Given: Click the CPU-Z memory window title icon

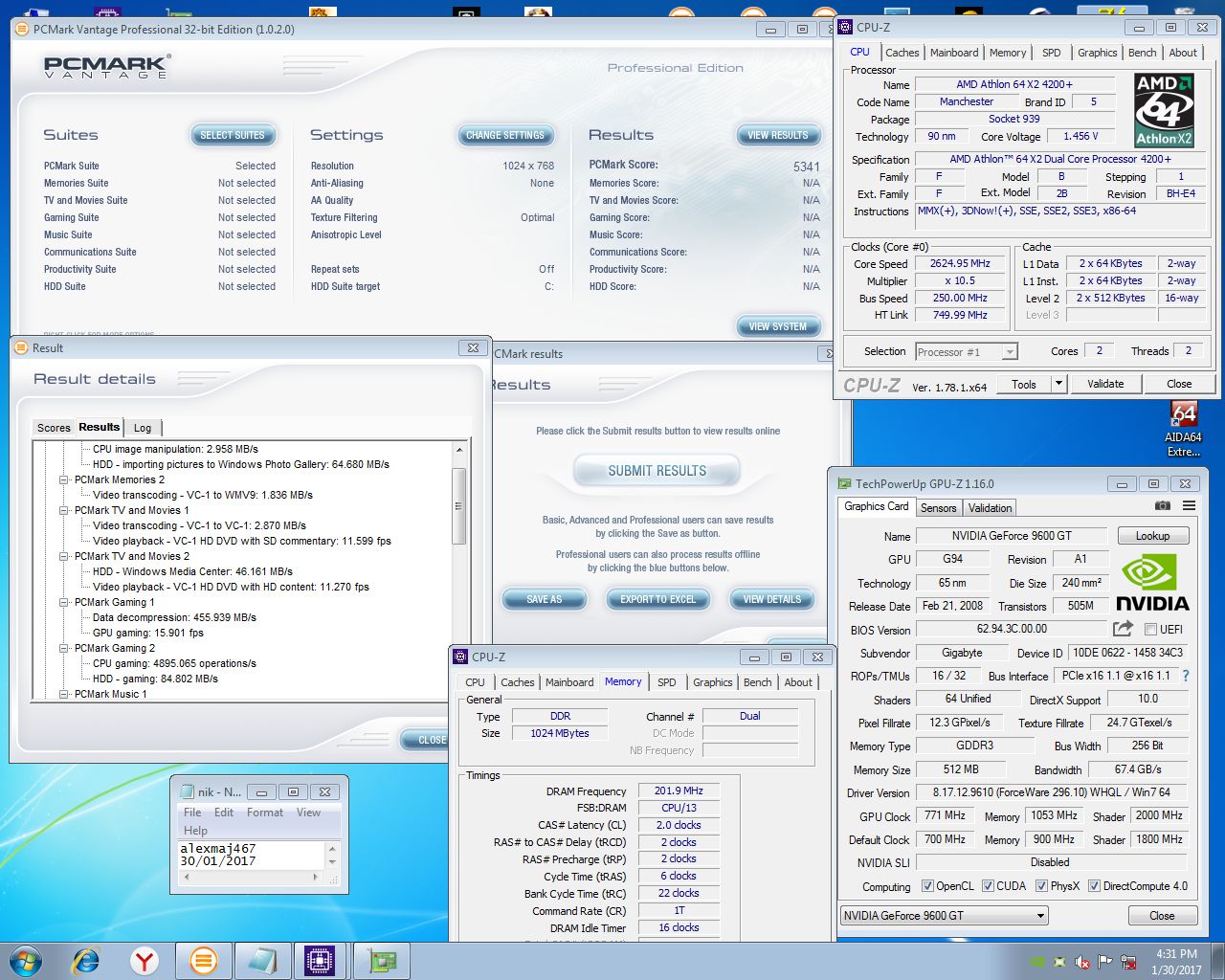Looking at the screenshot, I should (x=460, y=657).
